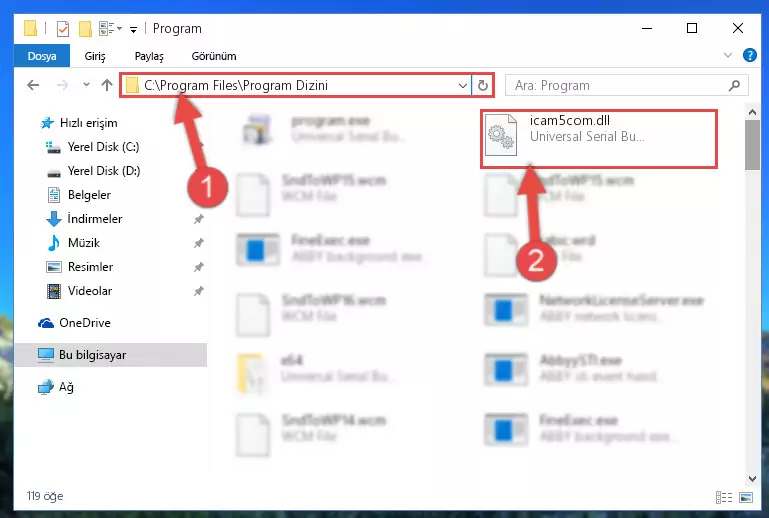Click the İndirmeler download arrow icon
The image size is (769, 518).
click(x=53, y=219)
